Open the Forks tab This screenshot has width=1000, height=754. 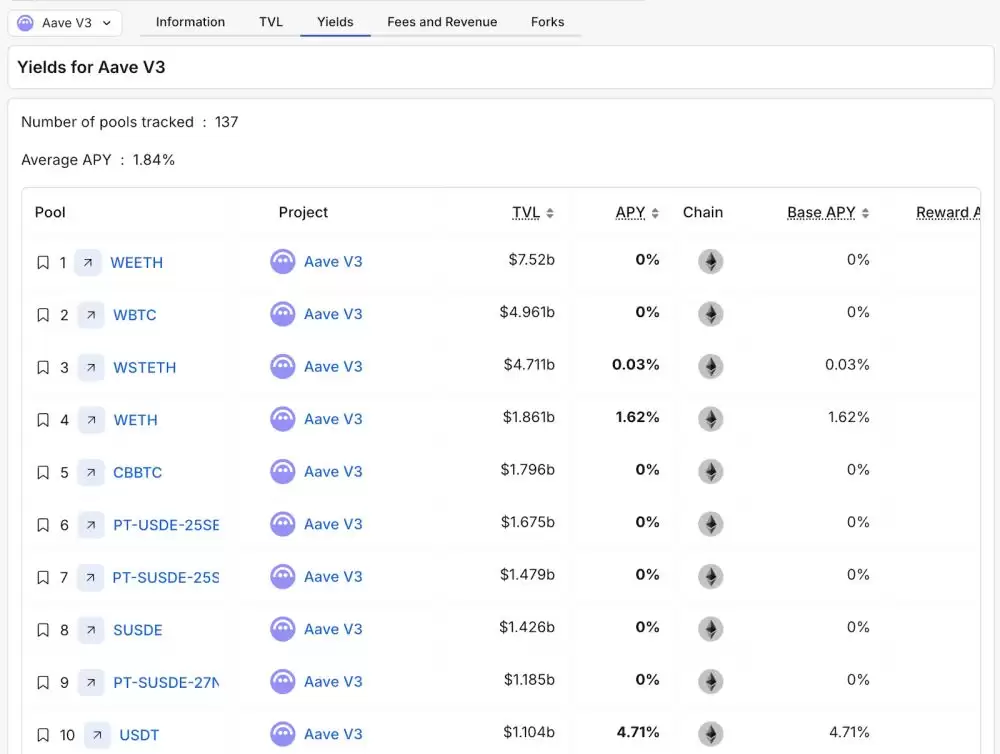click(x=547, y=22)
